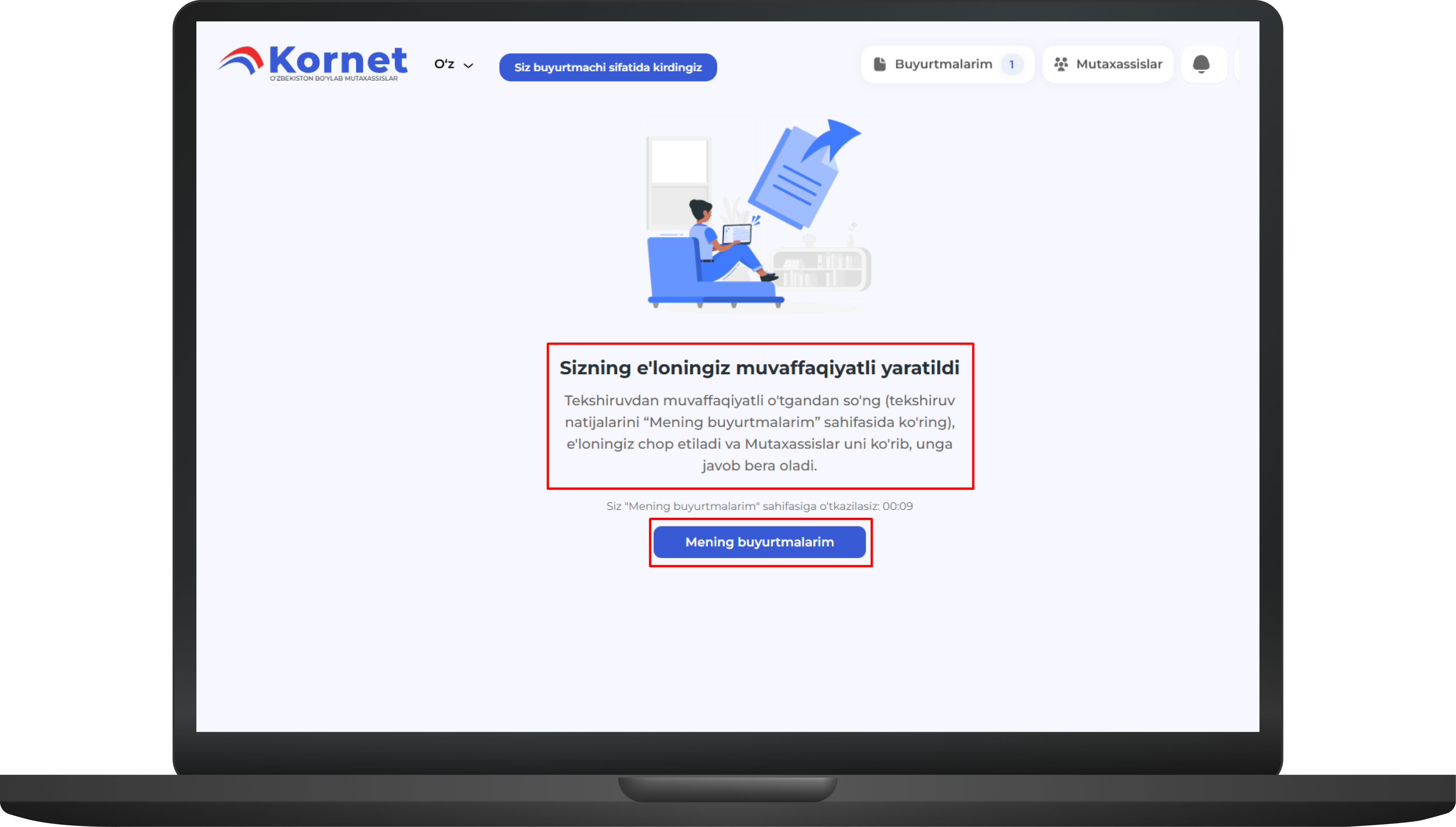
Task: Click the document icon beside Buyurtmalarim
Action: click(x=880, y=64)
